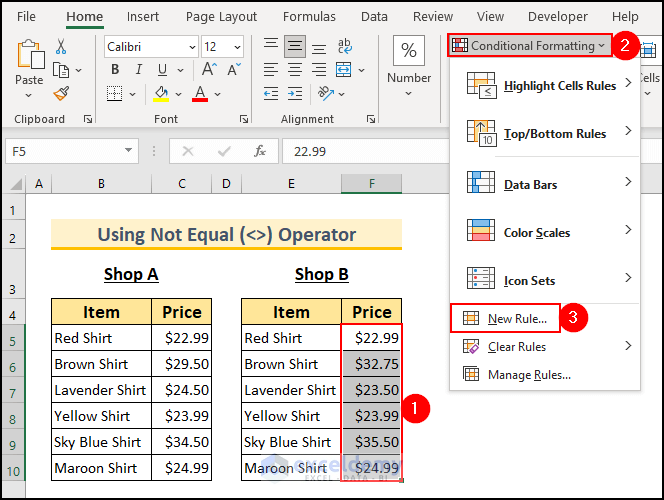Switch to the Developer tab
Image resolution: width=664 pixels, height=500 pixels.
click(x=558, y=17)
